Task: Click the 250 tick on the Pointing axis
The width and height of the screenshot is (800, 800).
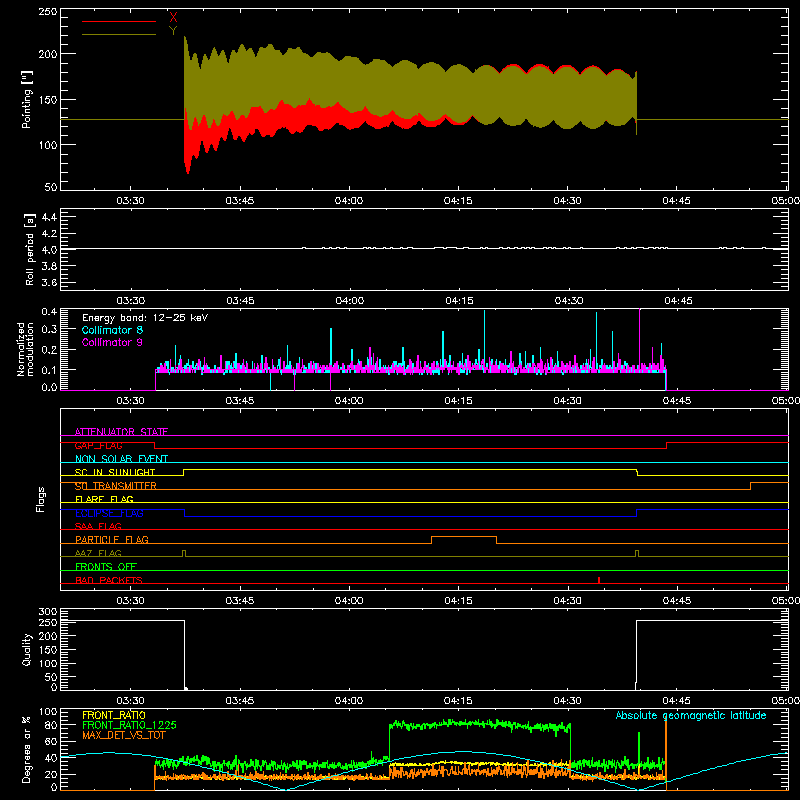Action: coord(47,12)
